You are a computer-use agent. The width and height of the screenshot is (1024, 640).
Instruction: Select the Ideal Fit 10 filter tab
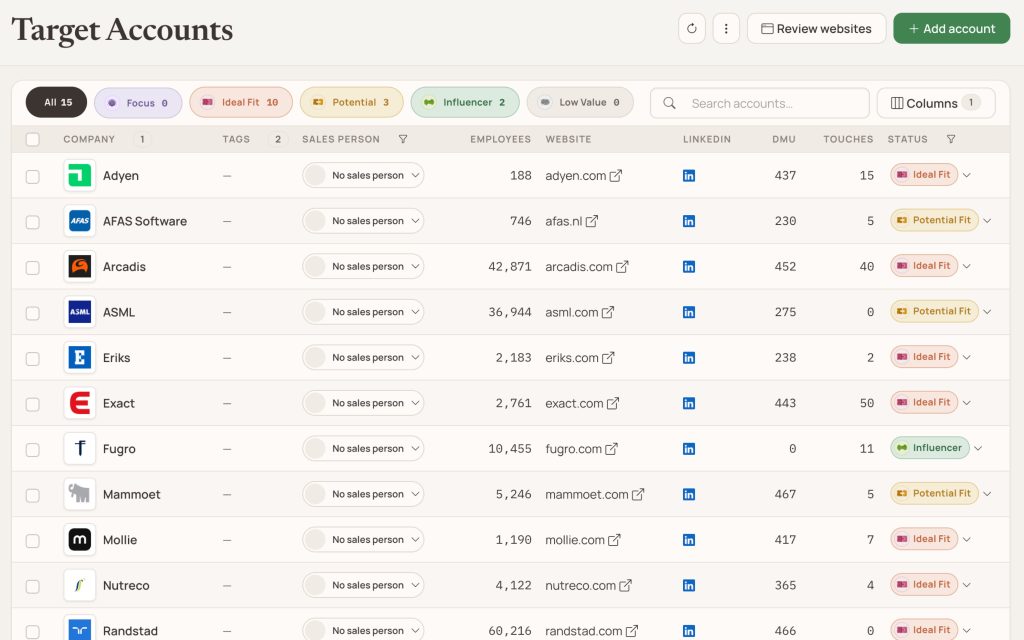coord(241,103)
